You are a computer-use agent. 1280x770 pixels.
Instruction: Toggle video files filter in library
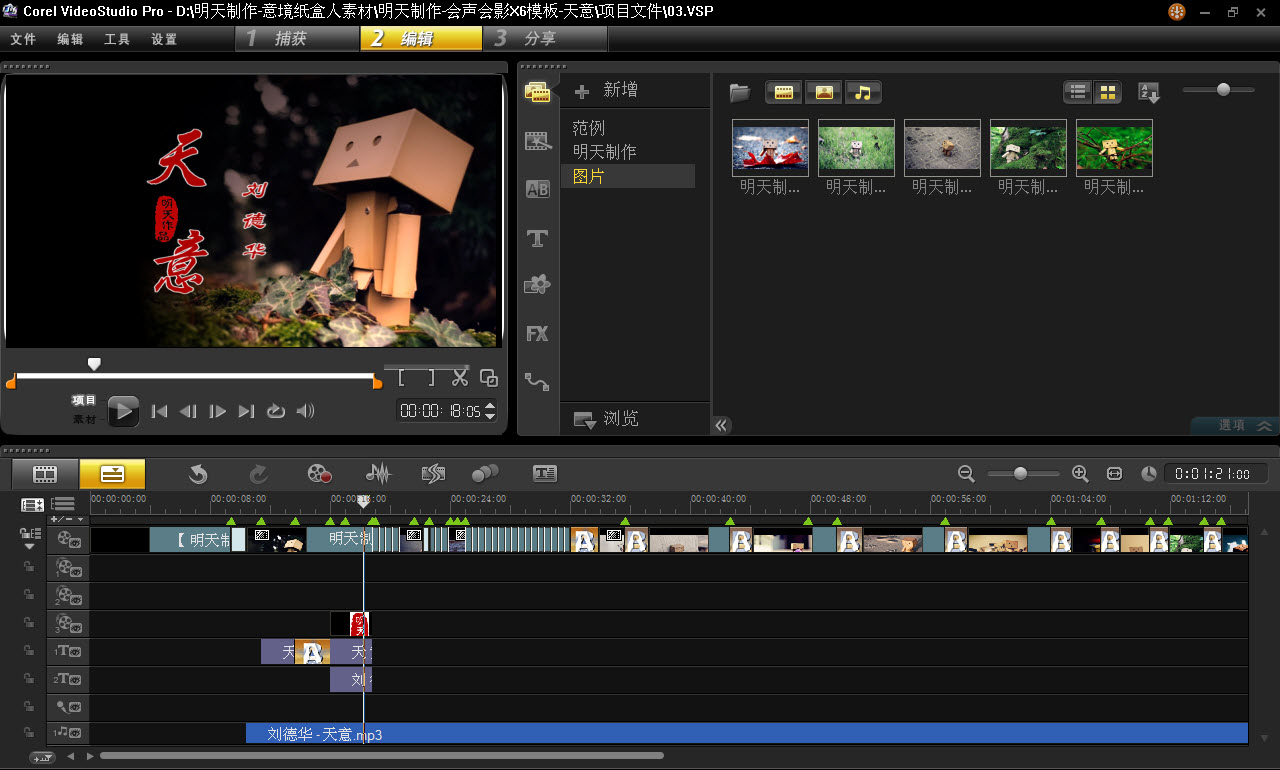pyautogui.click(x=784, y=93)
